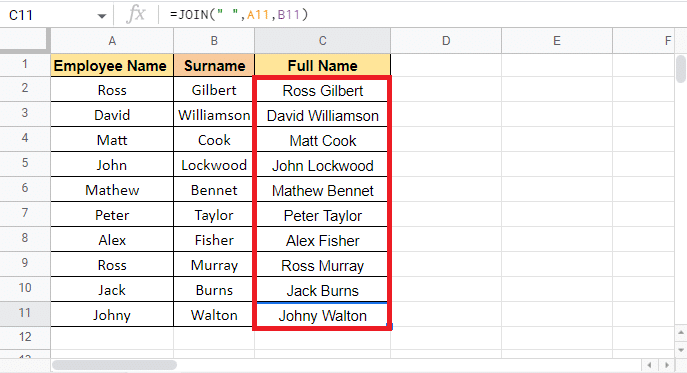
Task: Click the Surname header cell
Action: 214,65
